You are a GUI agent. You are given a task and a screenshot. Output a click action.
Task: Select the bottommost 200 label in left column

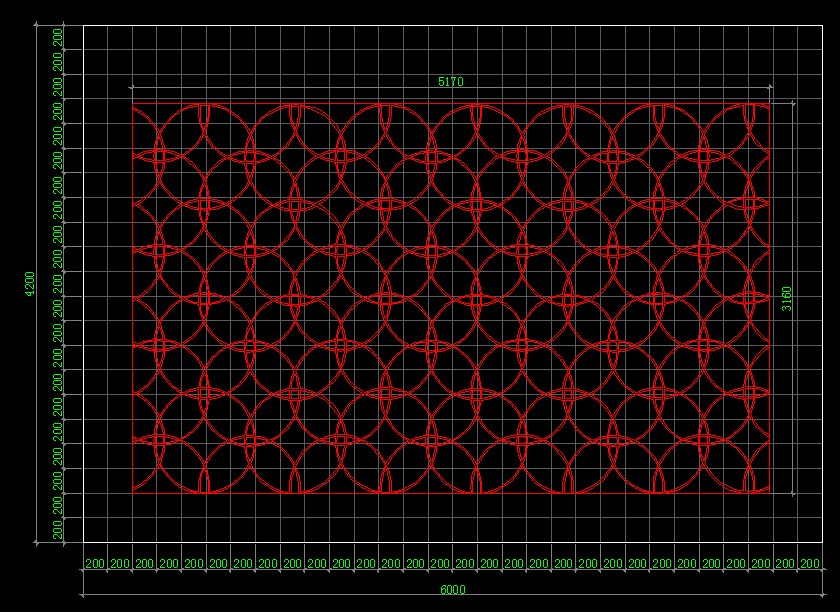point(57,530)
